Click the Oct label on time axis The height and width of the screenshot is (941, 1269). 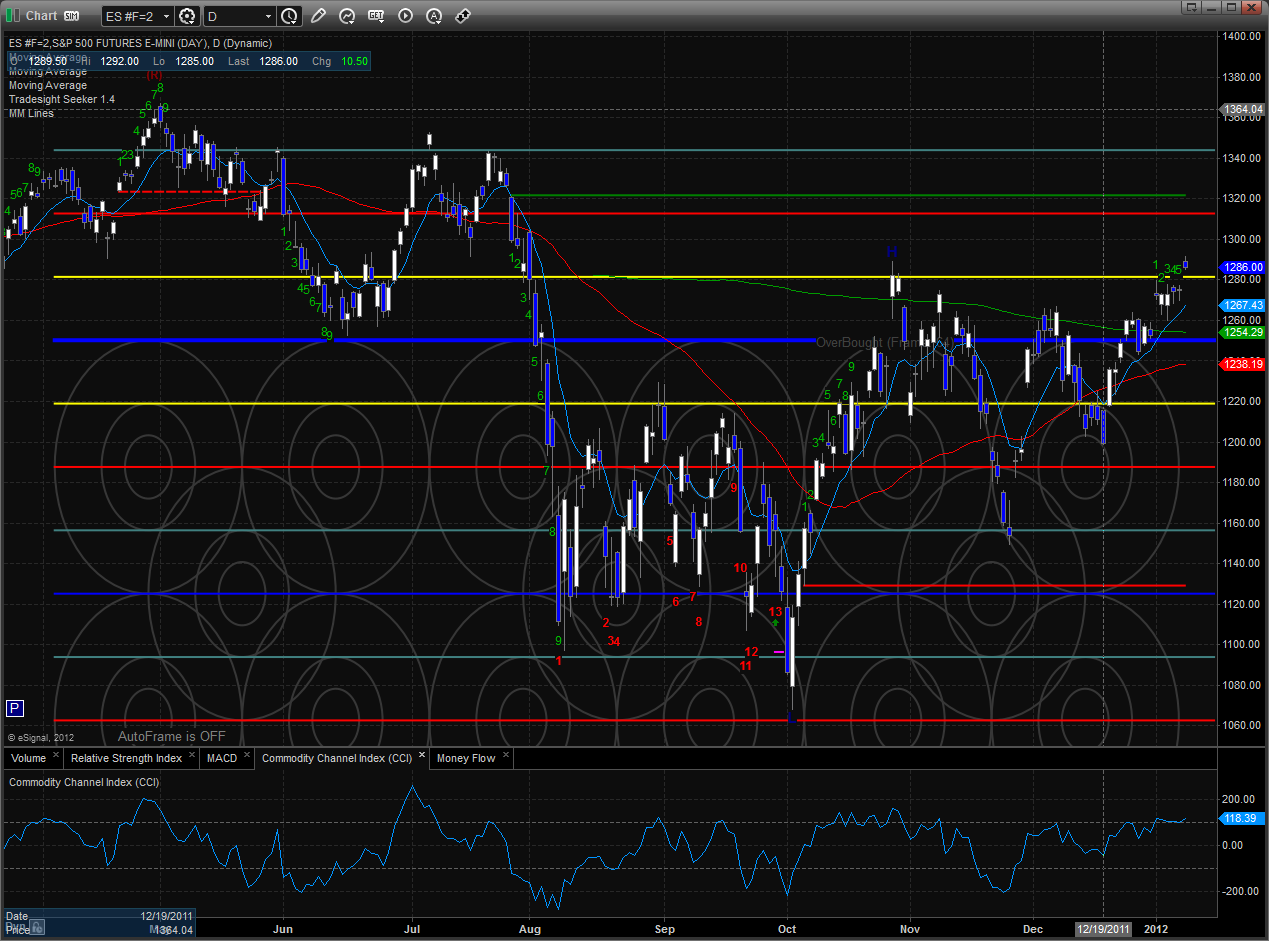788,929
